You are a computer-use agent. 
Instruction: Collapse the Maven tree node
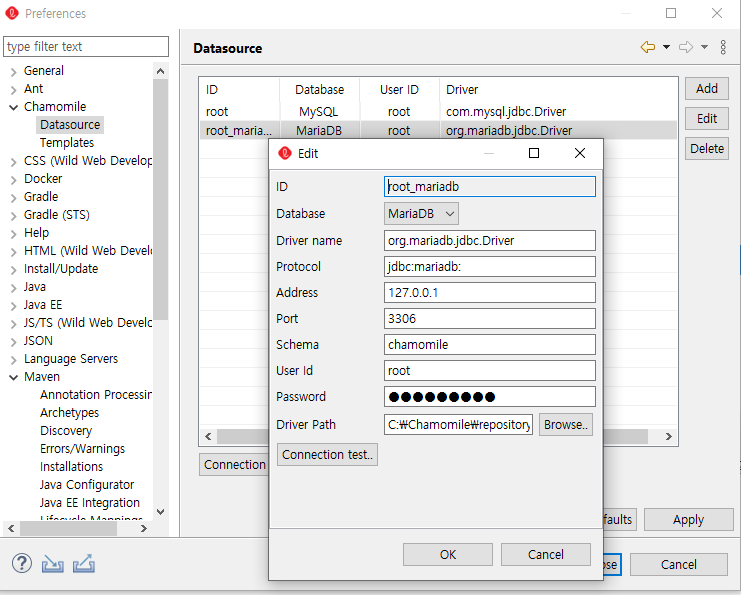click(13, 377)
